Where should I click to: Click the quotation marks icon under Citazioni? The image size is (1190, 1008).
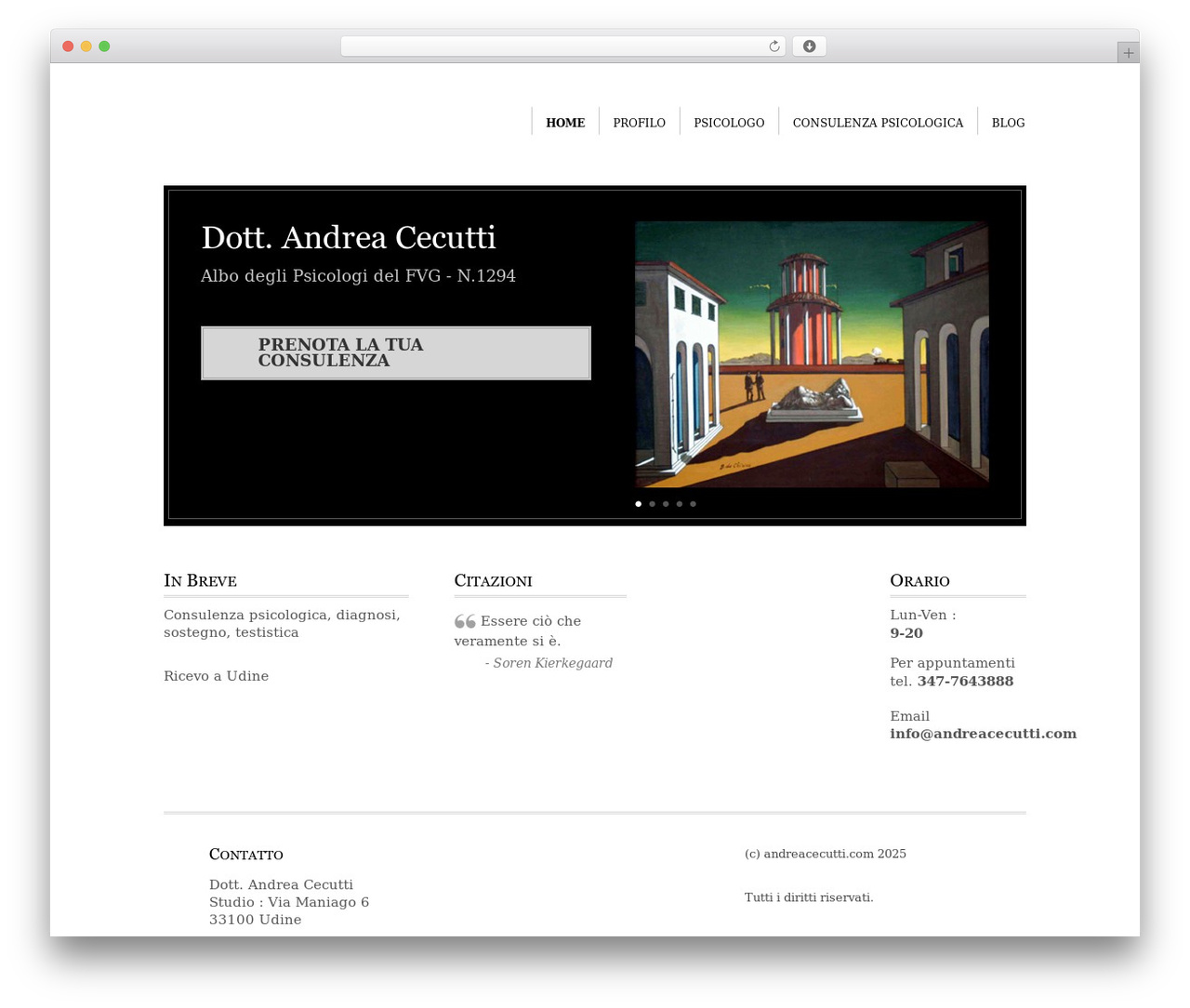click(x=465, y=621)
